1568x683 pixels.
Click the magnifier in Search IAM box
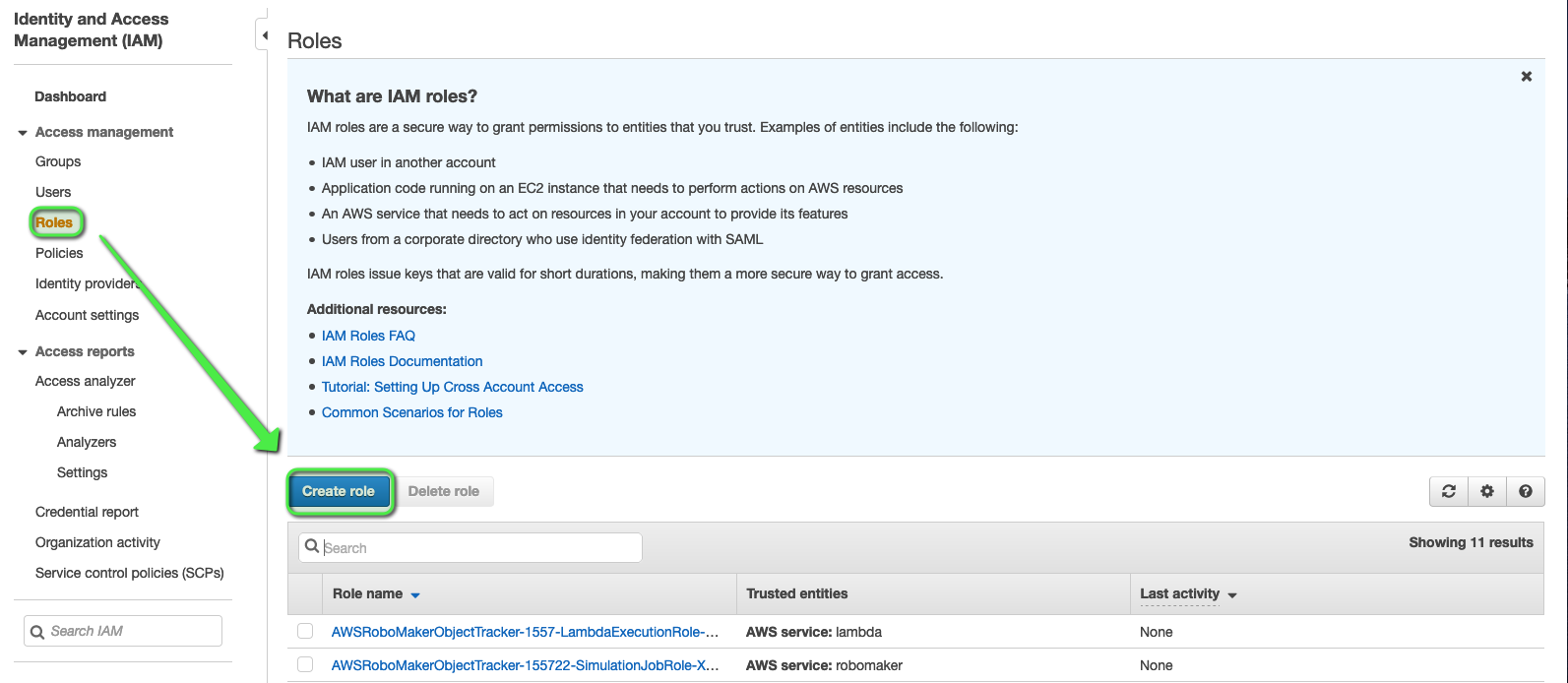37,631
